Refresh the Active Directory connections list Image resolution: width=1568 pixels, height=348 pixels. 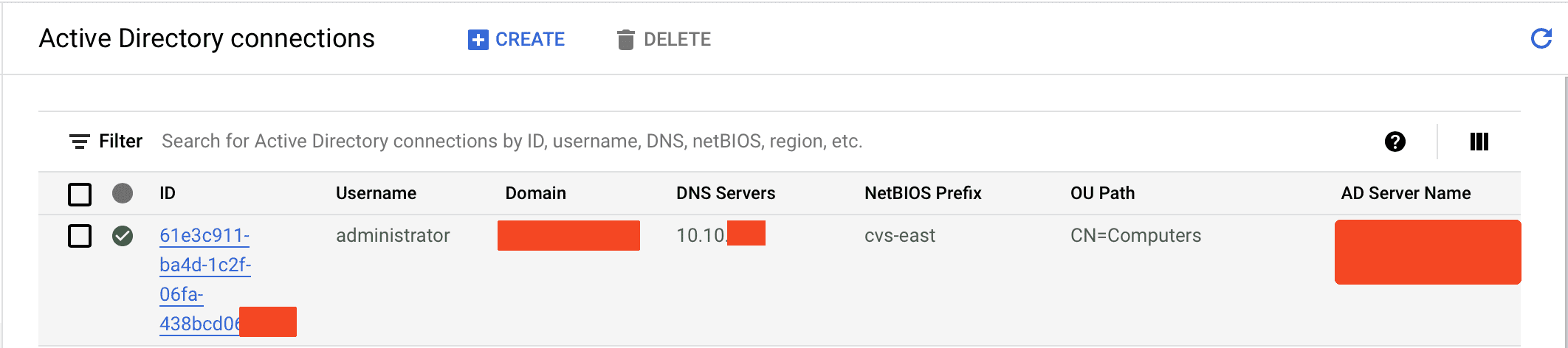pos(1541,38)
